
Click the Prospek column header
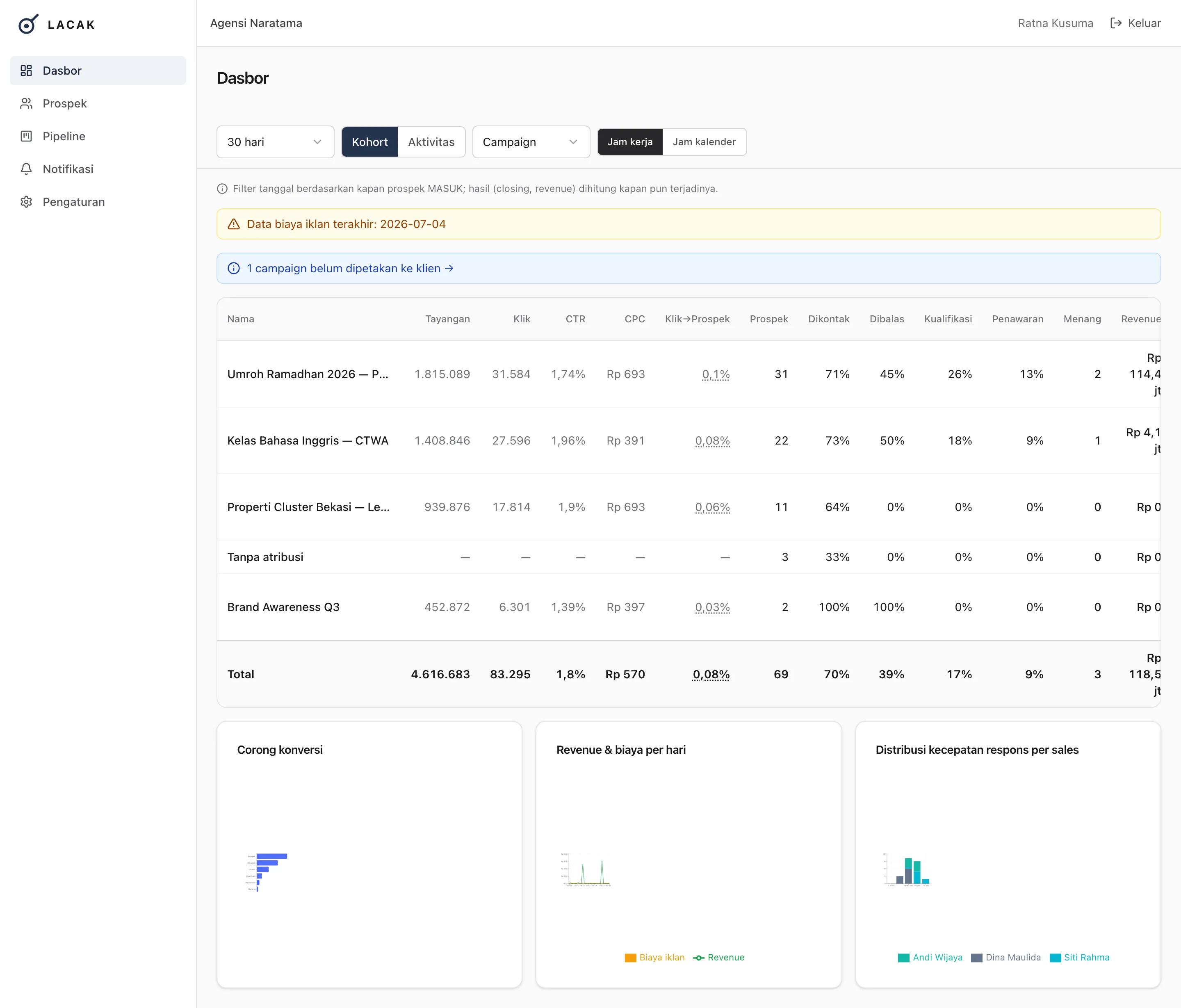pyautogui.click(x=769, y=319)
